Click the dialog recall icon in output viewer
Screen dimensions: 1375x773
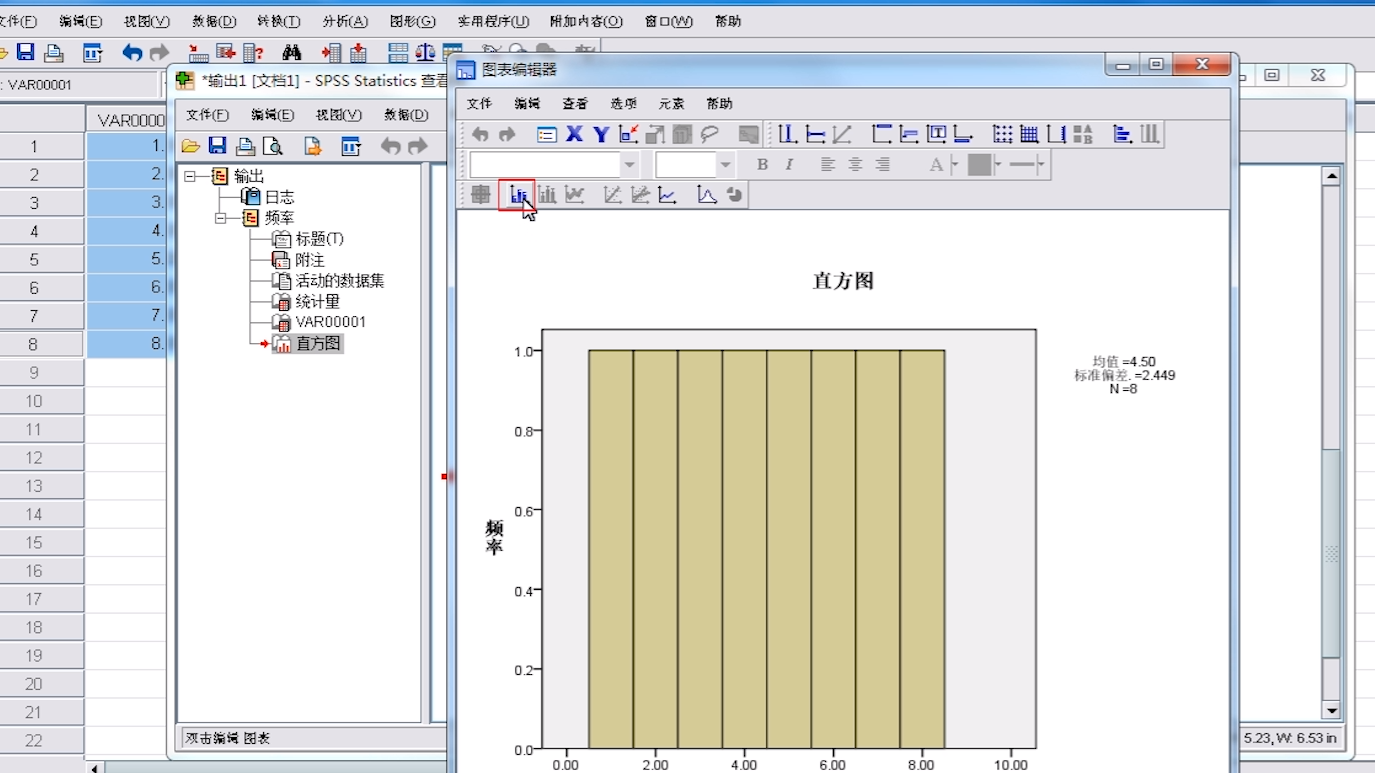(351, 146)
